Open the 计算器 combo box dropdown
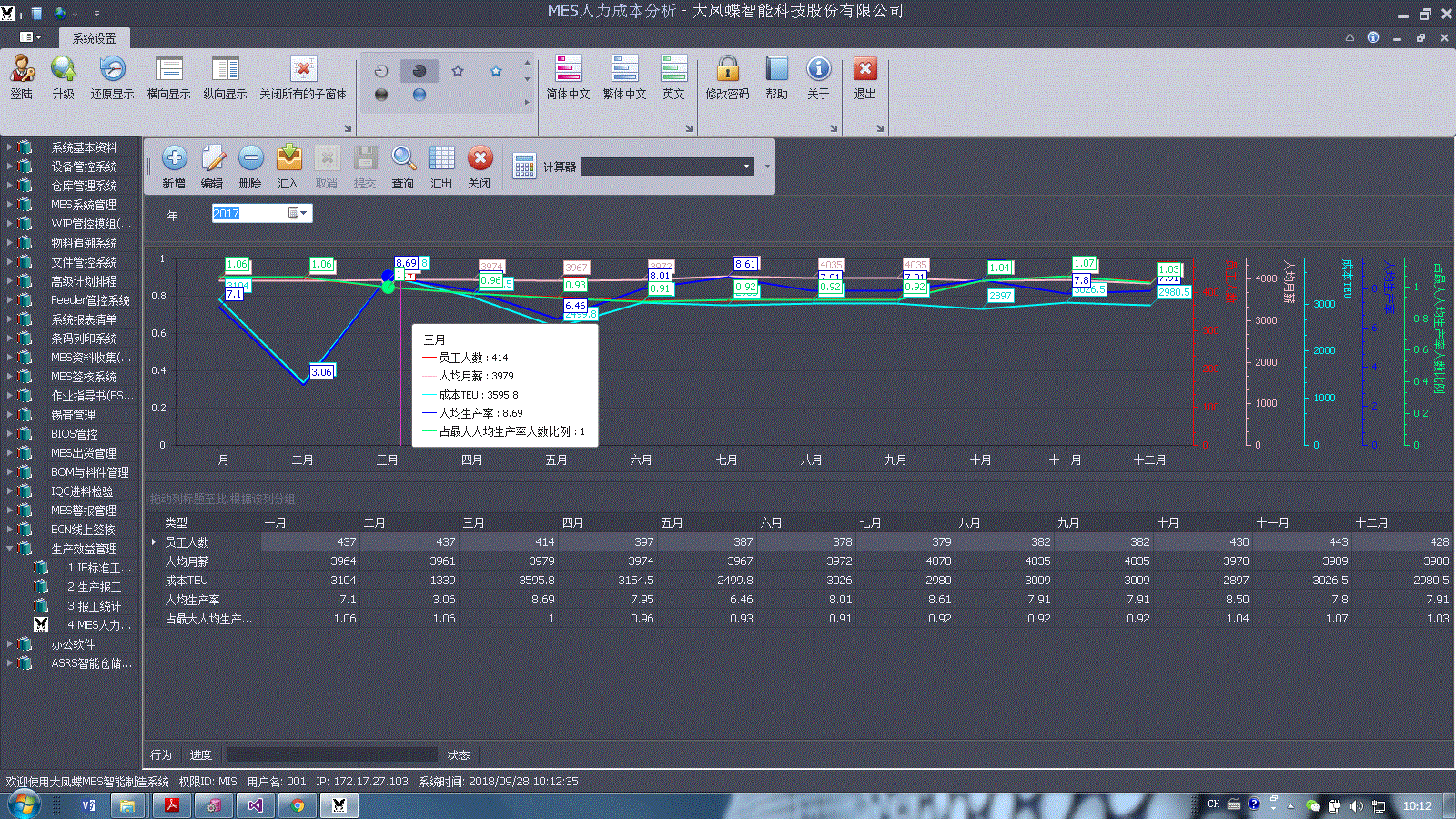 click(x=746, y=167)
